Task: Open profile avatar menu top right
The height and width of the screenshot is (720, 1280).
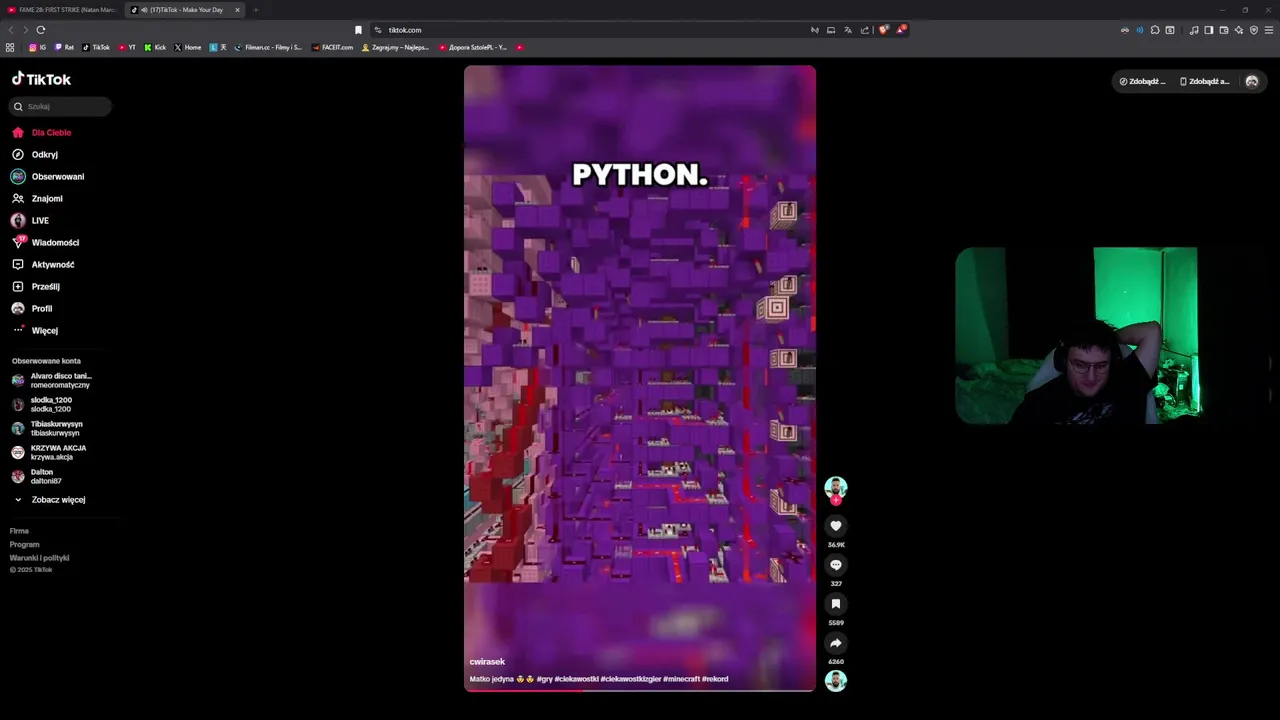Action: point(1252,81)
